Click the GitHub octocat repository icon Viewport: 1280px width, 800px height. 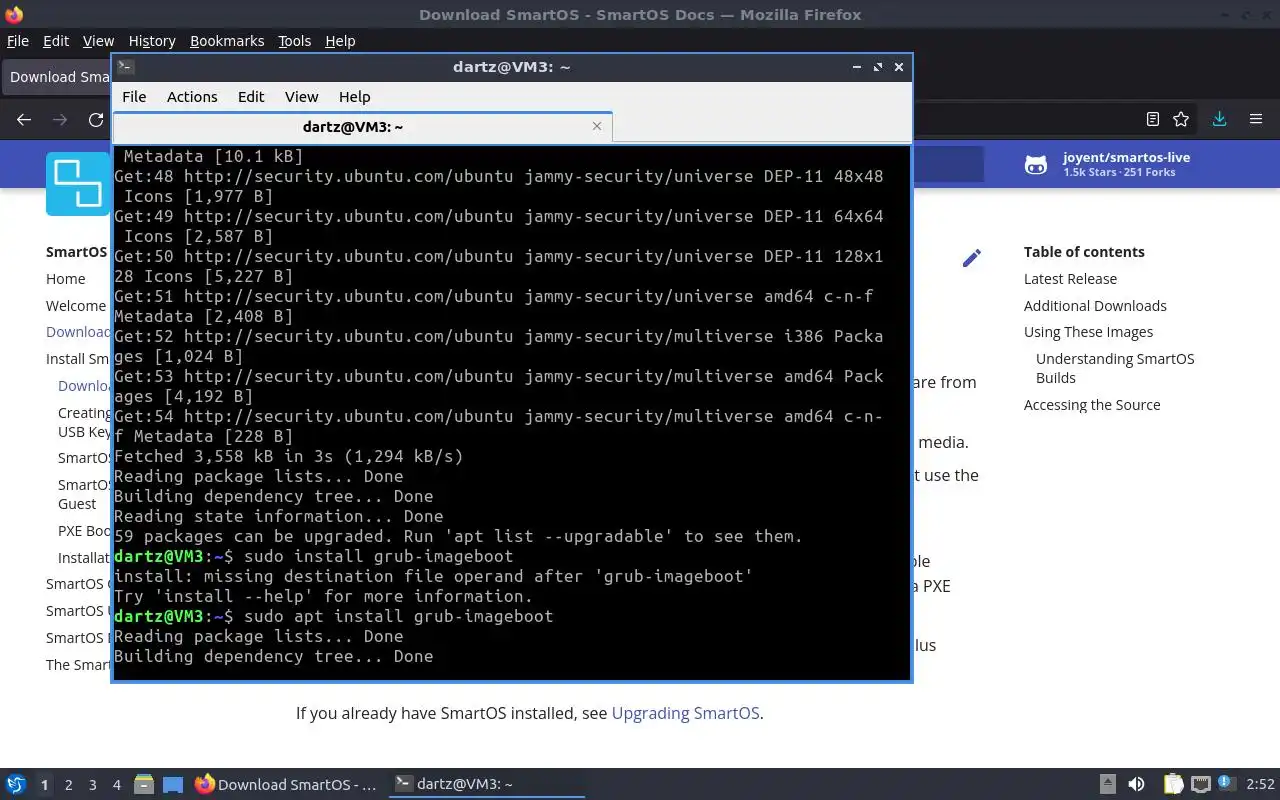tap(1036, 165)
